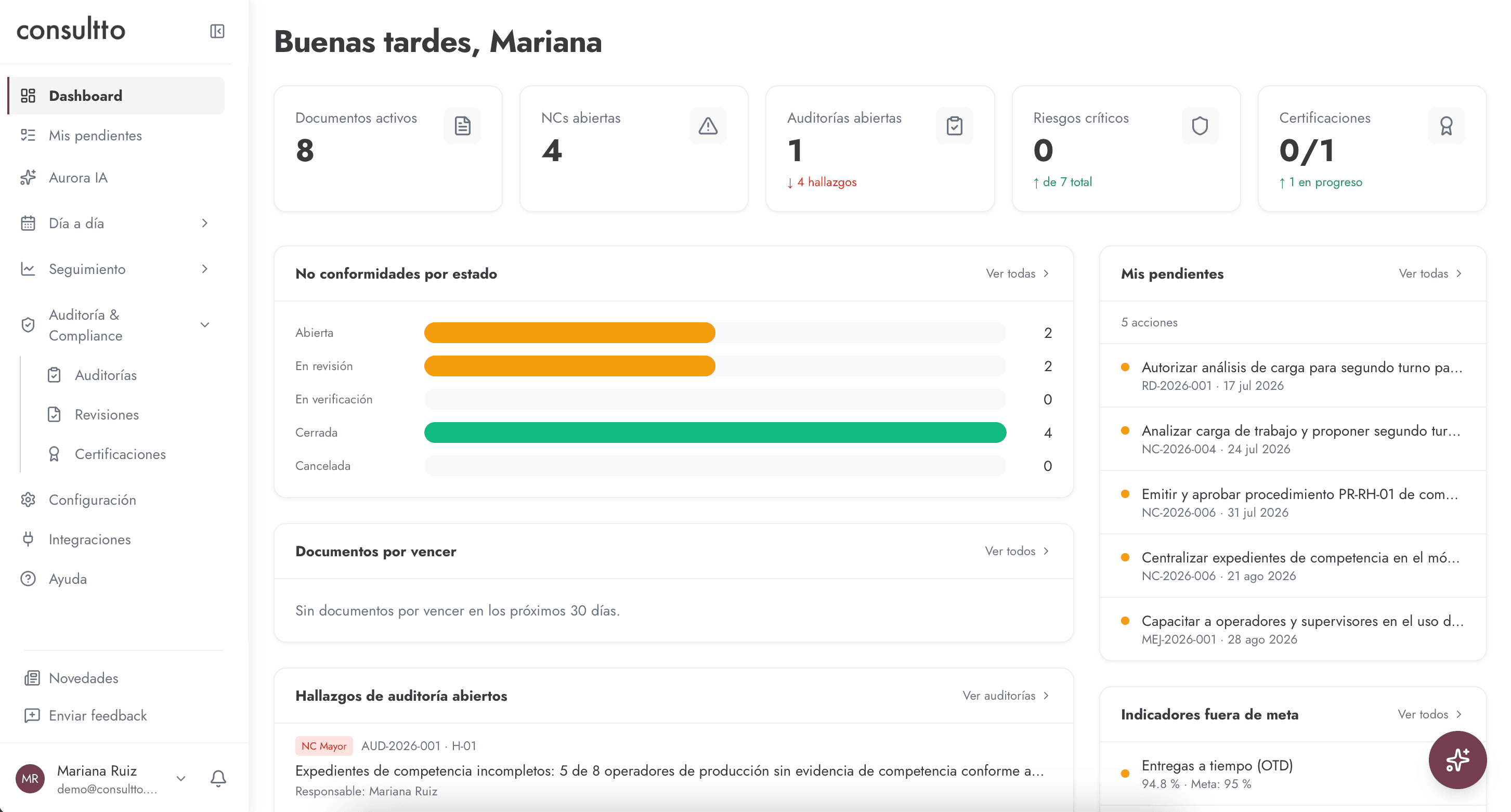Open task Autorizar análisis de carga para segundo turno

click(1293, 376)
